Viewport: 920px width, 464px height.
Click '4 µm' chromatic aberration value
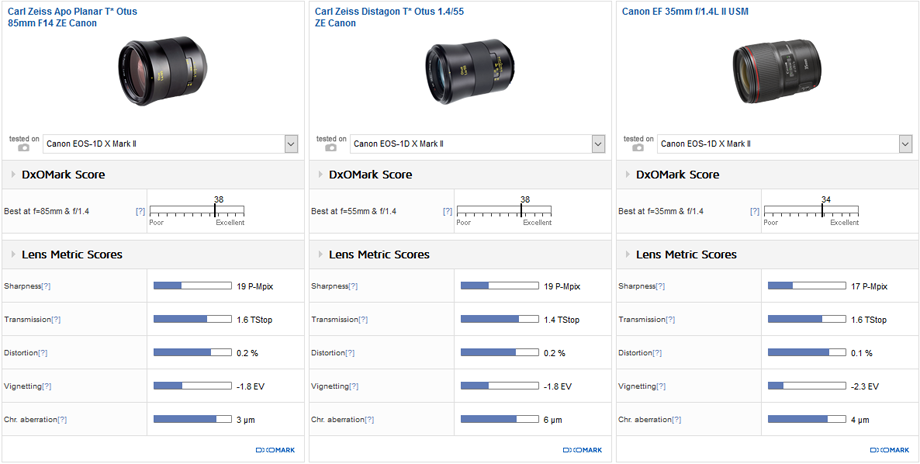pos(860,420)
